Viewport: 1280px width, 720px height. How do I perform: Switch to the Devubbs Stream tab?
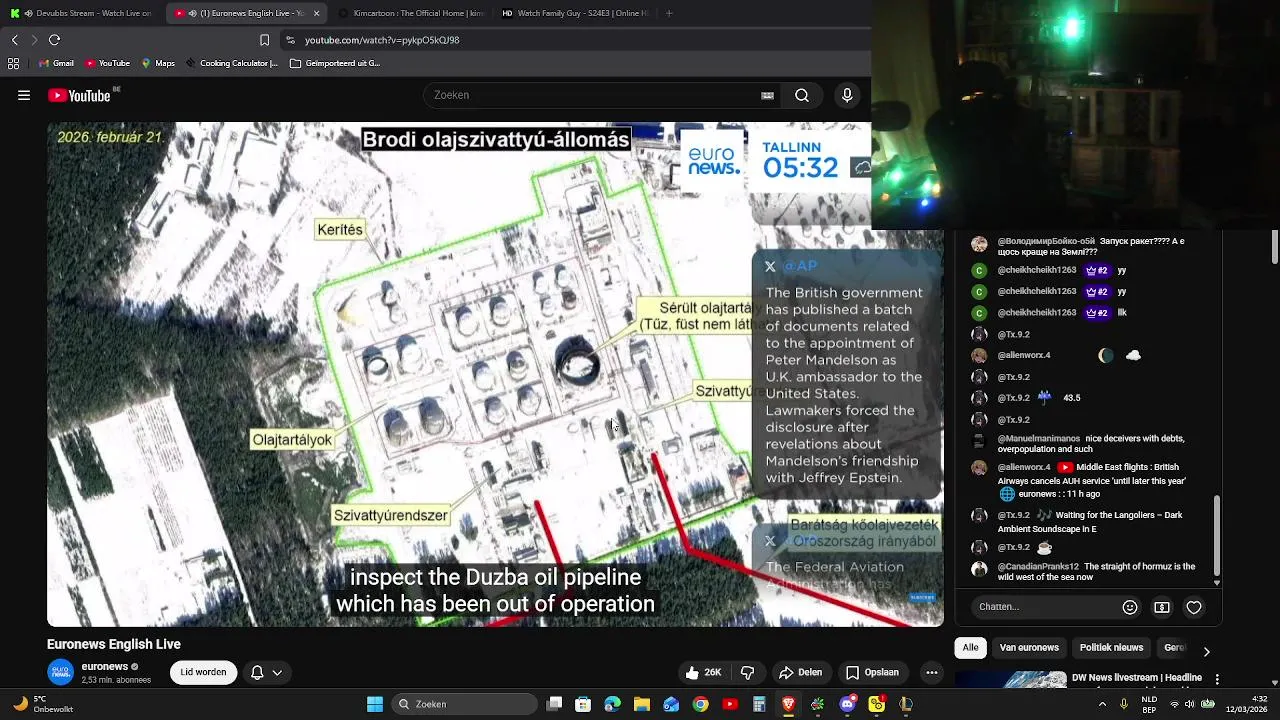pos(83,13)
